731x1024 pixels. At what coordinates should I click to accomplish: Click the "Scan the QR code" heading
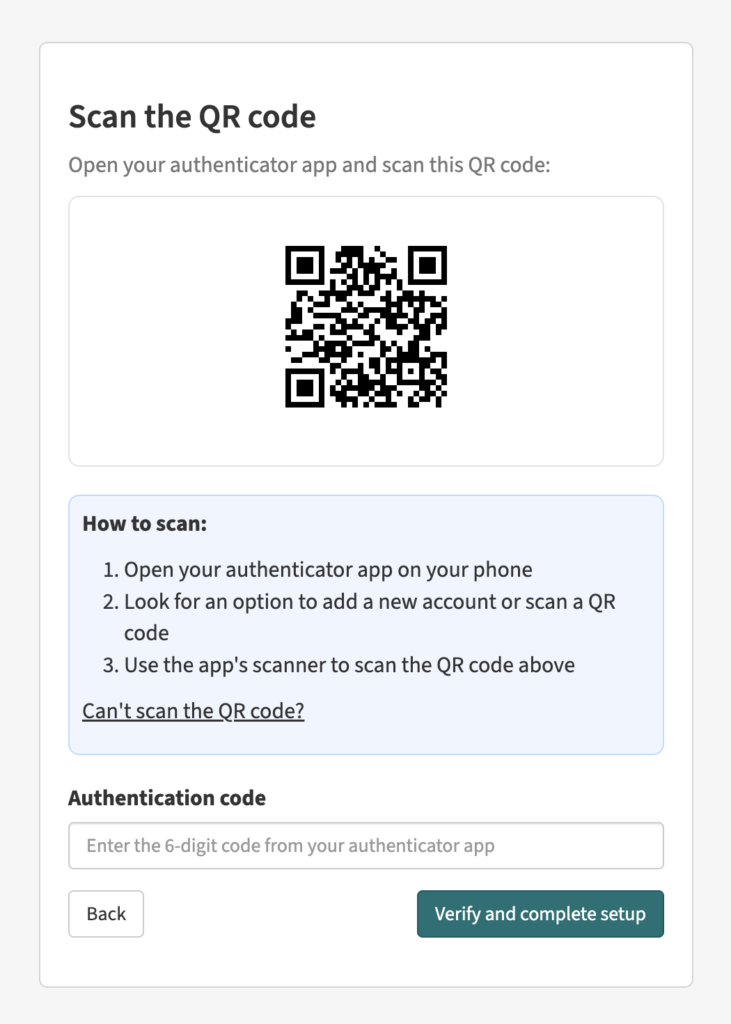point(192,117)
